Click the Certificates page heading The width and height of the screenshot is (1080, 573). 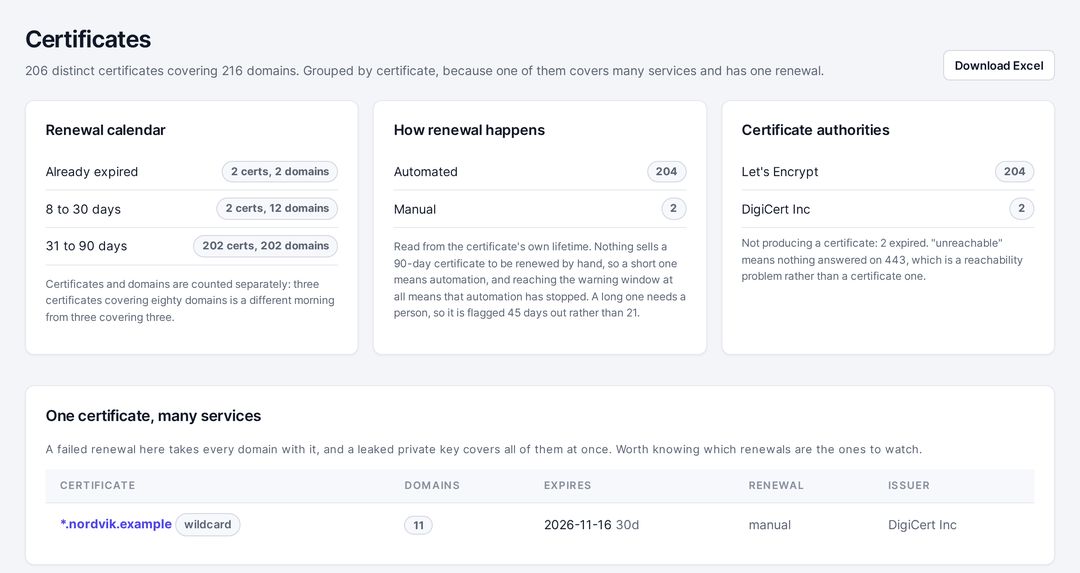coord(88,39)
